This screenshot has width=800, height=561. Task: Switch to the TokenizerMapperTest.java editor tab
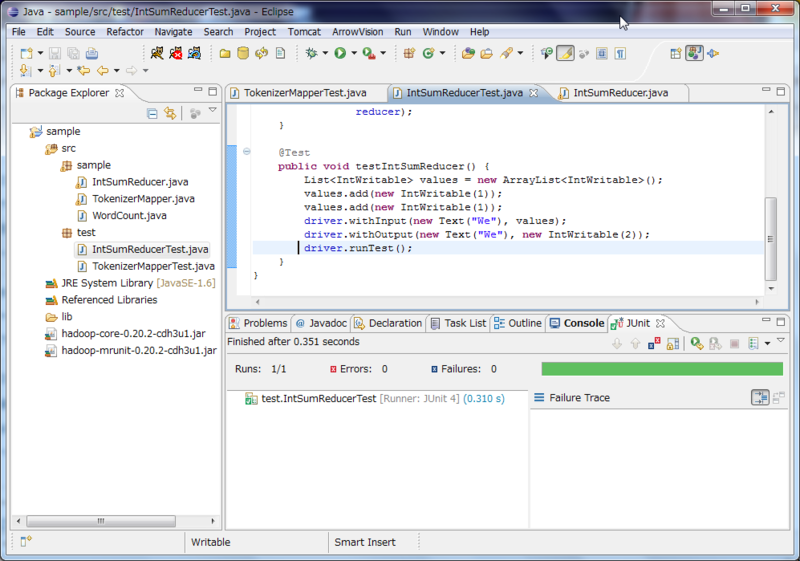pyautogui.click(x=305, y=93)
